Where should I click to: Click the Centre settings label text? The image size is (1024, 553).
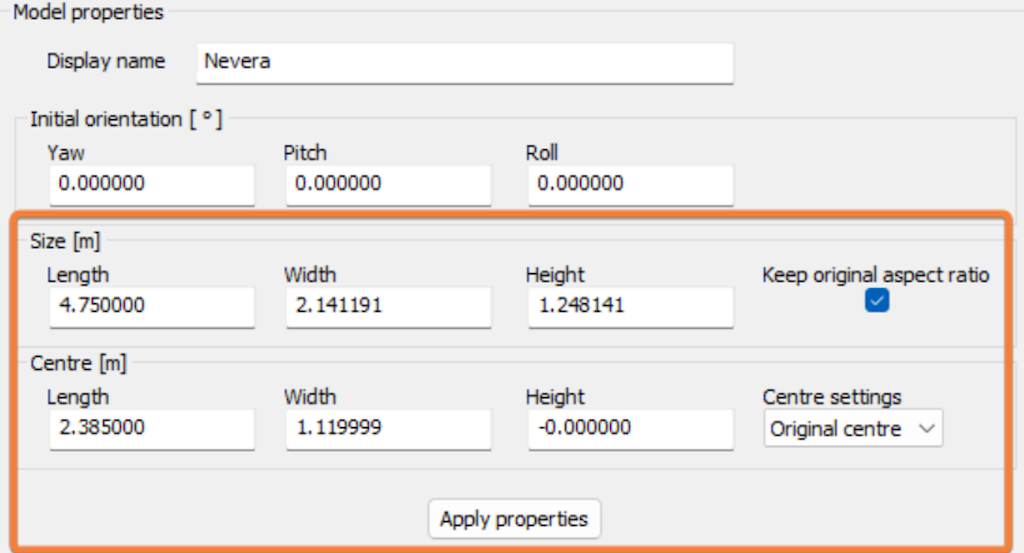coord(831,397)
